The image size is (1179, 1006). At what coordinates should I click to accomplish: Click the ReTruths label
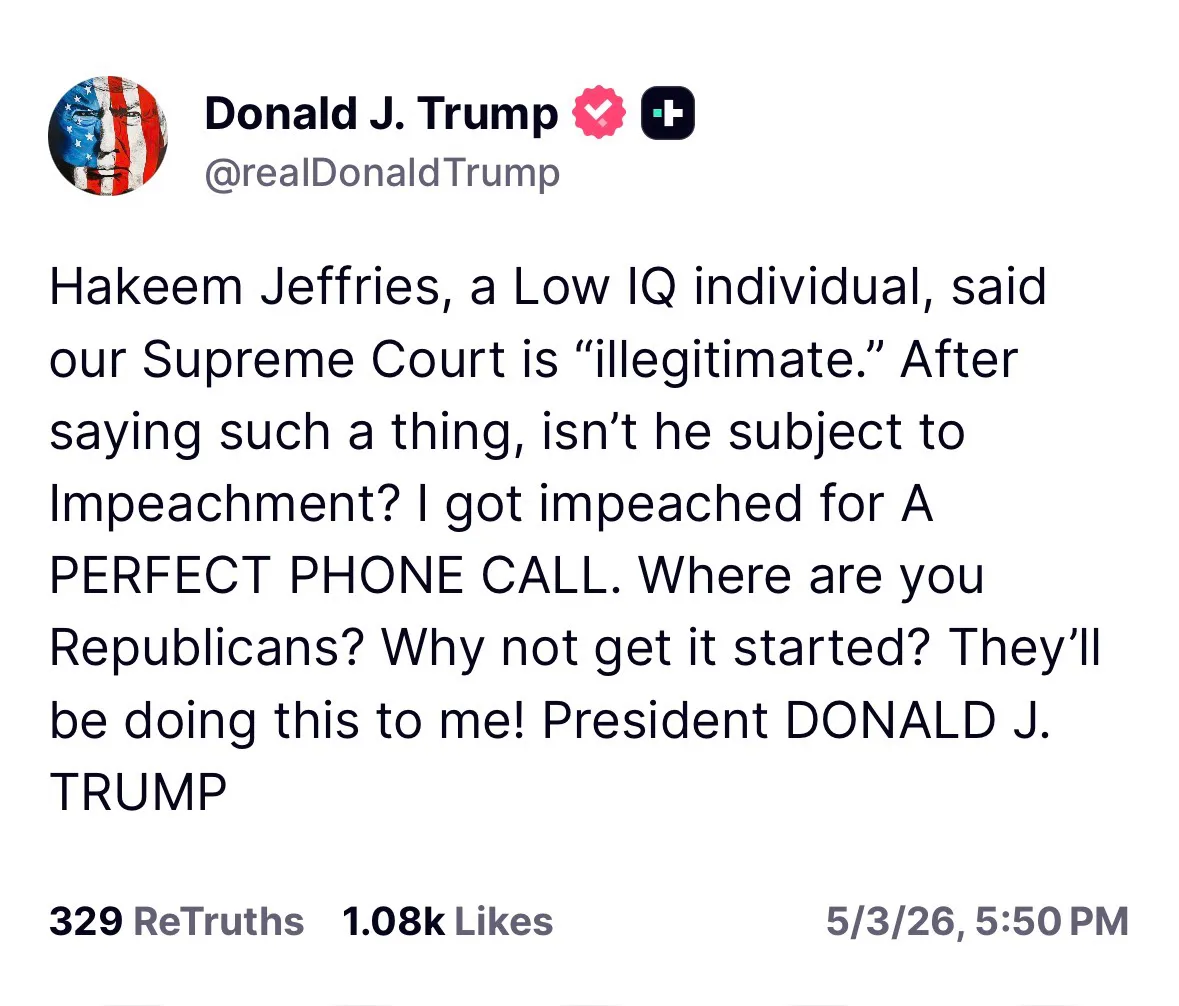coord(219,921)
